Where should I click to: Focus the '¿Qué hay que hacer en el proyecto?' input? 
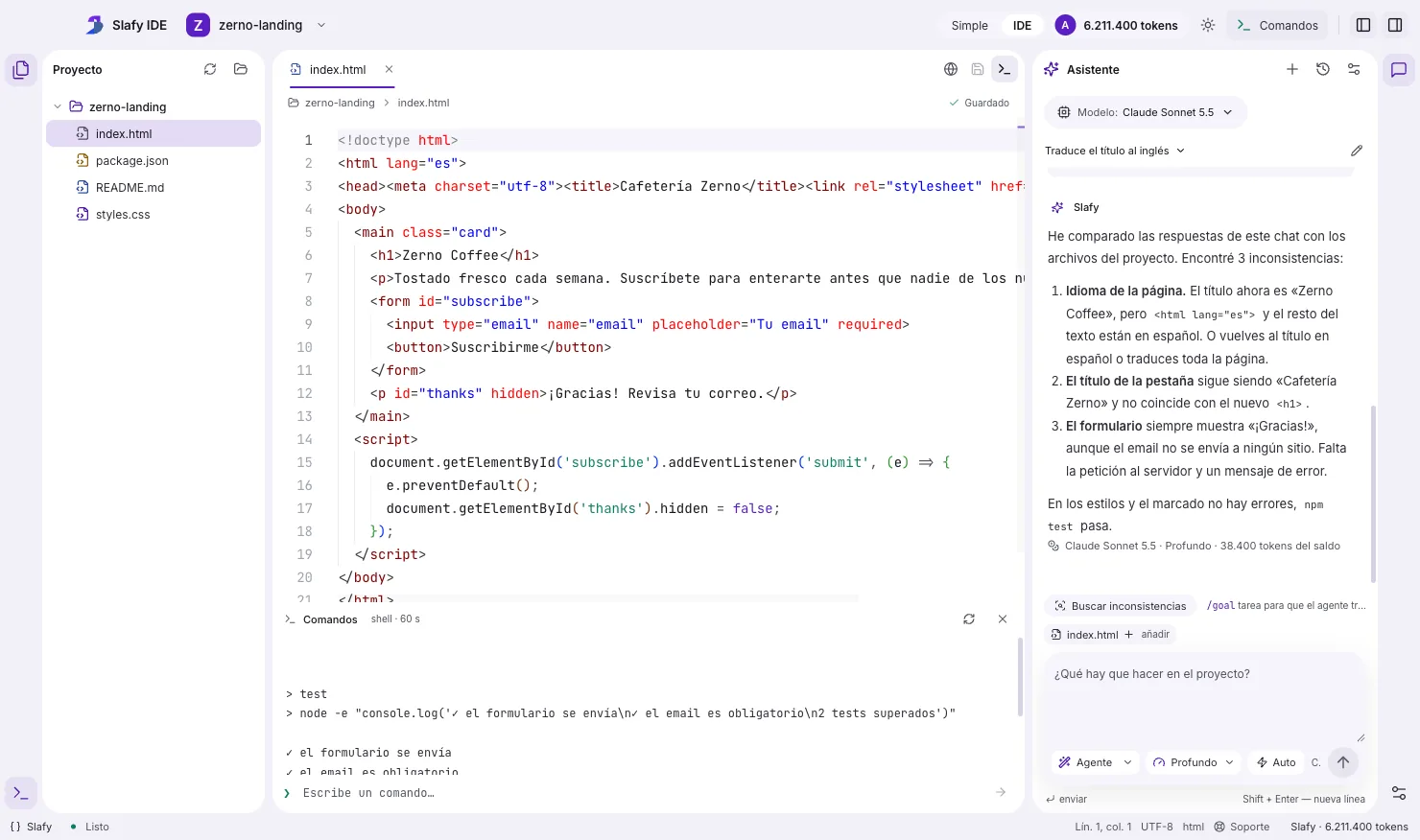(x=1203, y=700)
